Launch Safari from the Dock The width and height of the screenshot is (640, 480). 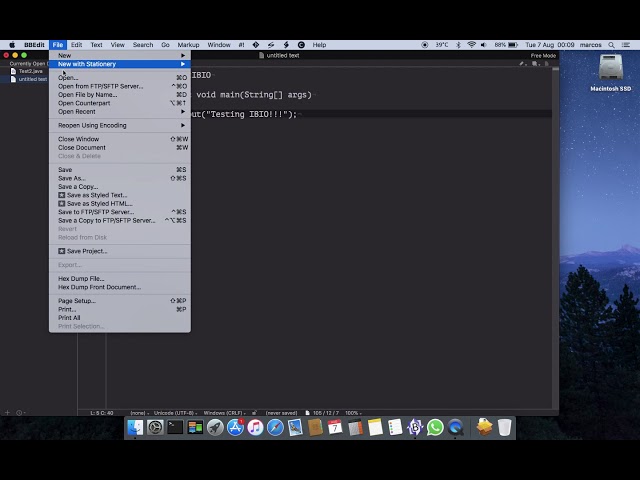(276, 427)
